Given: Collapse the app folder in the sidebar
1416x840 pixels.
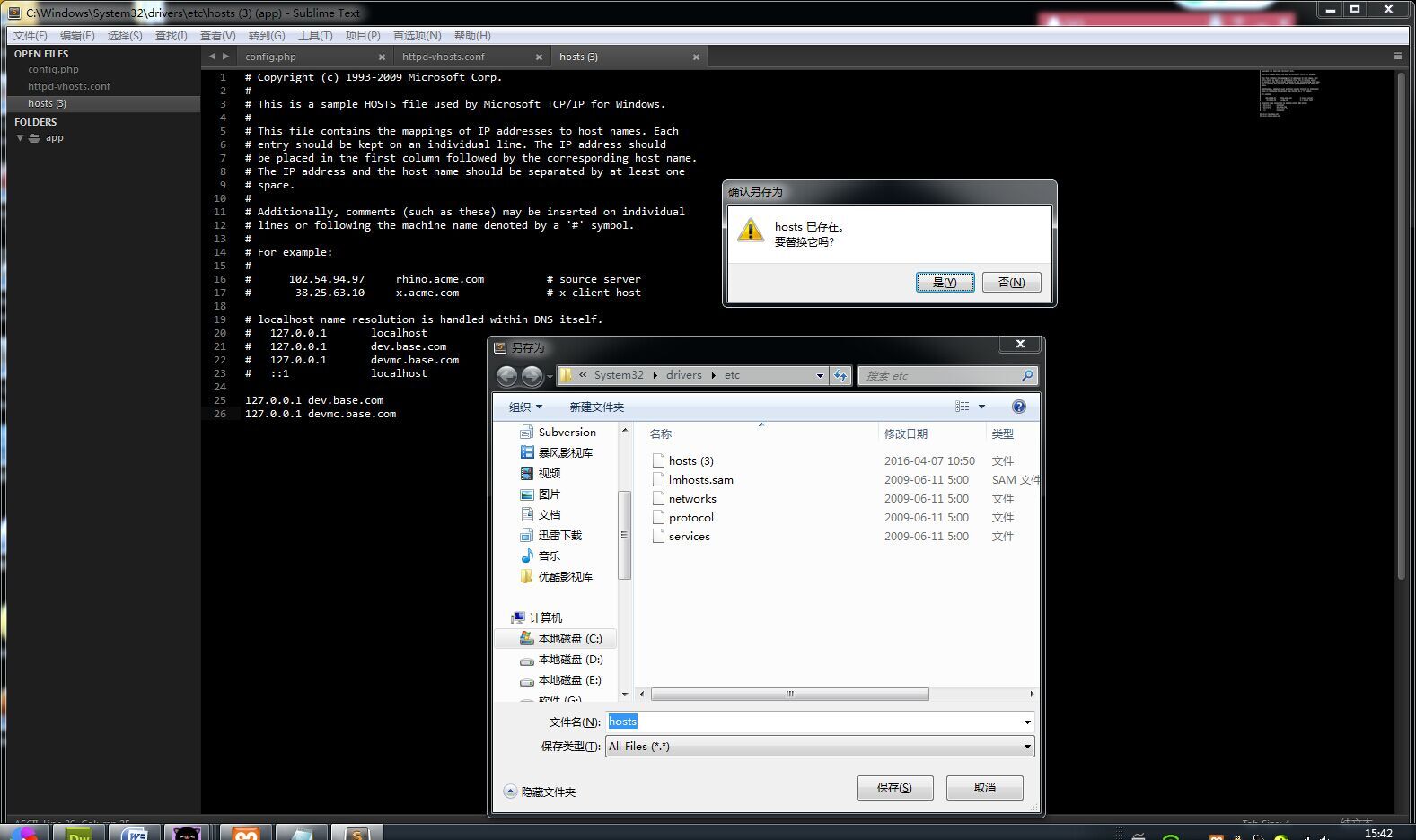Looking at the screenshot, I should (x=20, y=138).
